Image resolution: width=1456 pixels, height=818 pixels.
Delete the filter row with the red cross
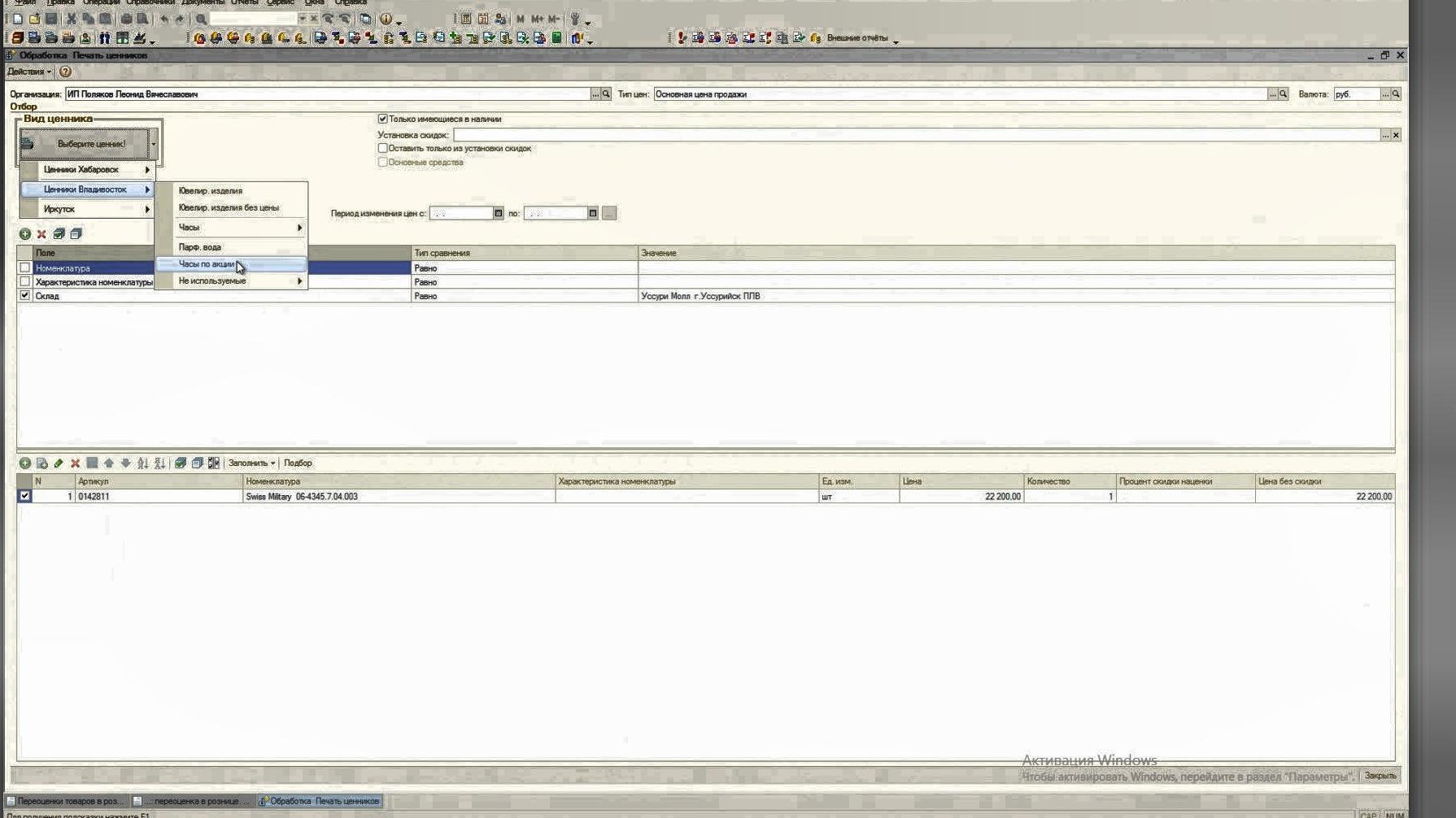pos(41,234)
